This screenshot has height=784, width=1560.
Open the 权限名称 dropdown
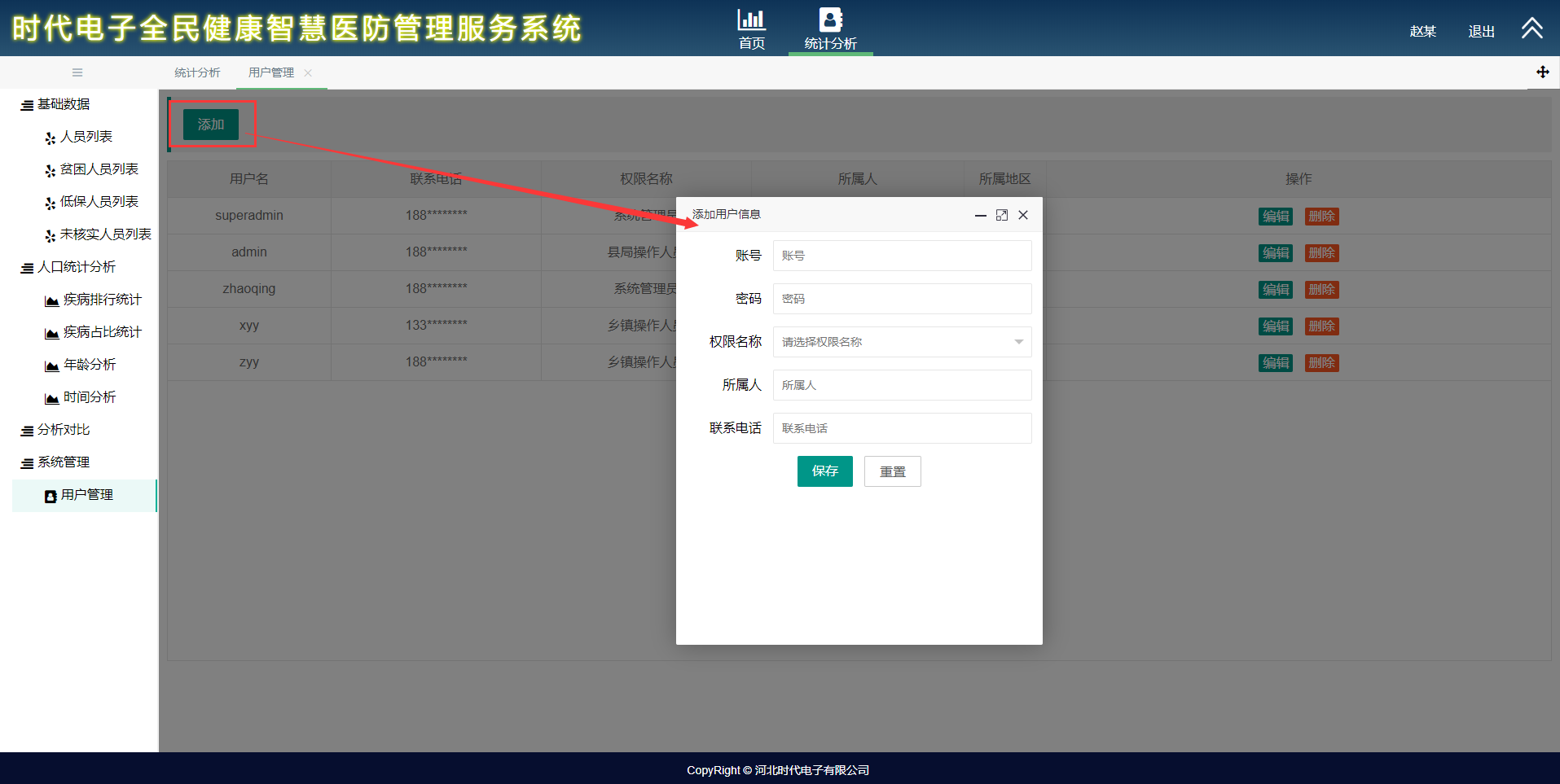(x=902, y=342)
